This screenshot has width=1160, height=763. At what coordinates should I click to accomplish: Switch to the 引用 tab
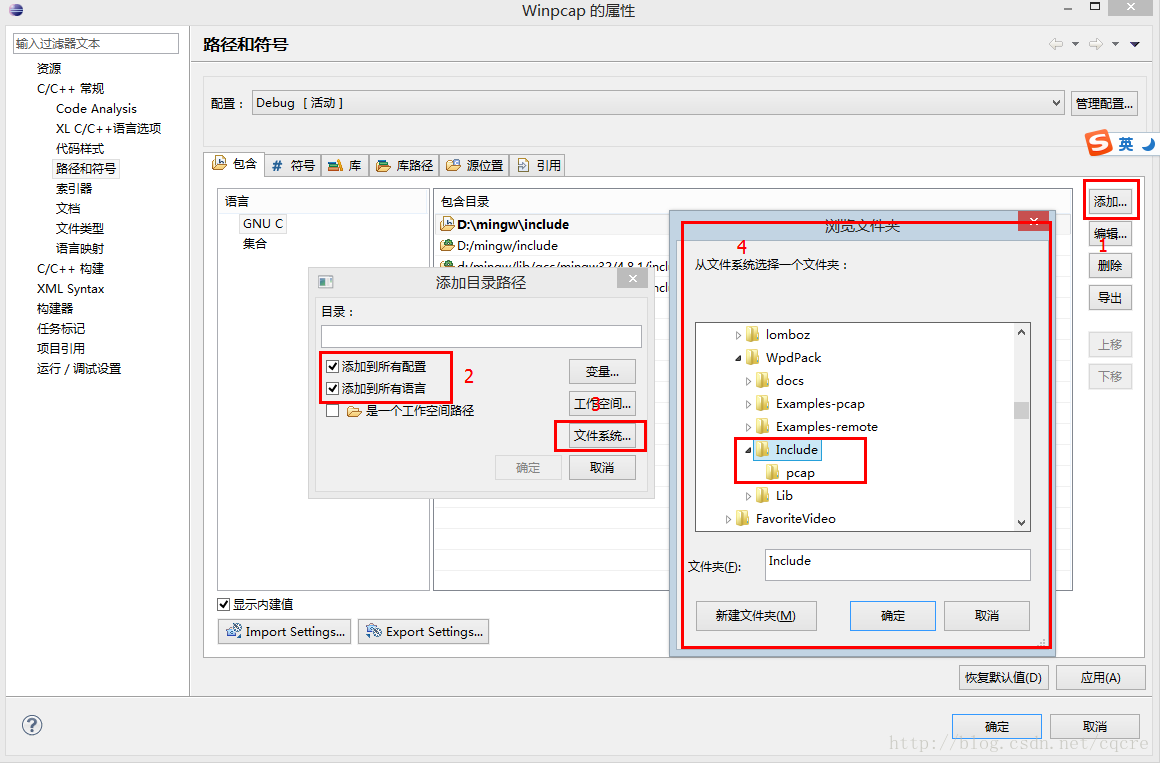[x=538, y=165]
